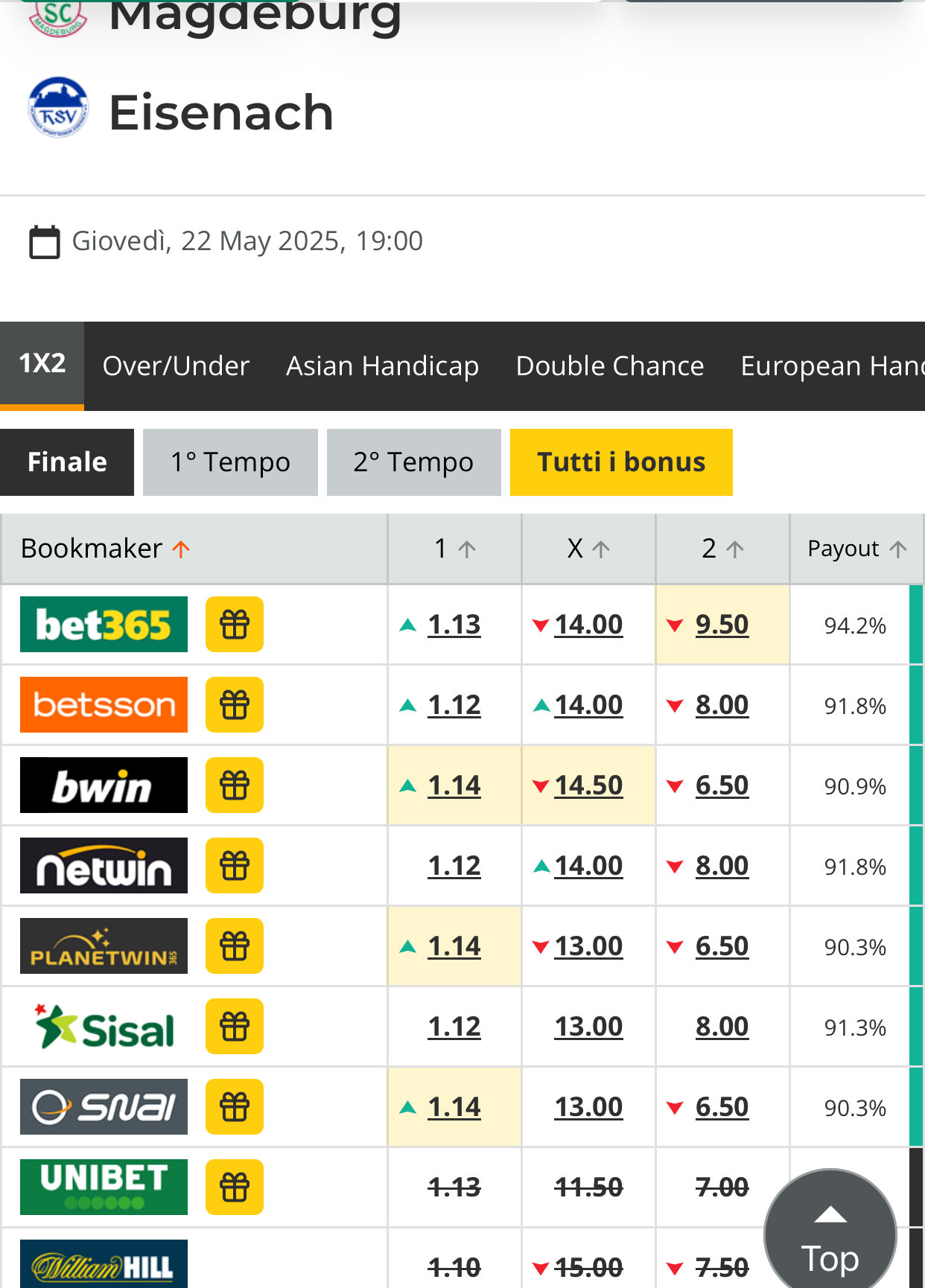Open the Unibet bonus gift icon
This screenshot has width=925, height=1288.
235,1187
